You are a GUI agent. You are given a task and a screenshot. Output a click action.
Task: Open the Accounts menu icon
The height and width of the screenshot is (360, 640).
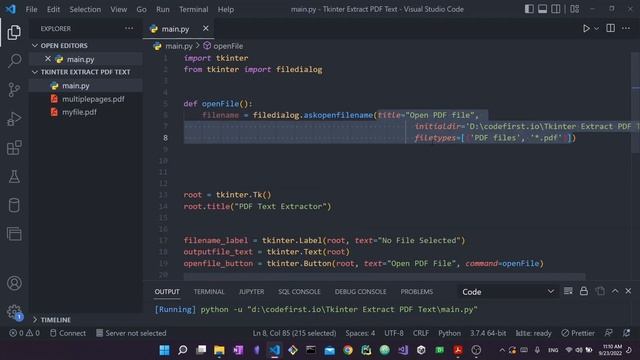(x=14, y=283)
